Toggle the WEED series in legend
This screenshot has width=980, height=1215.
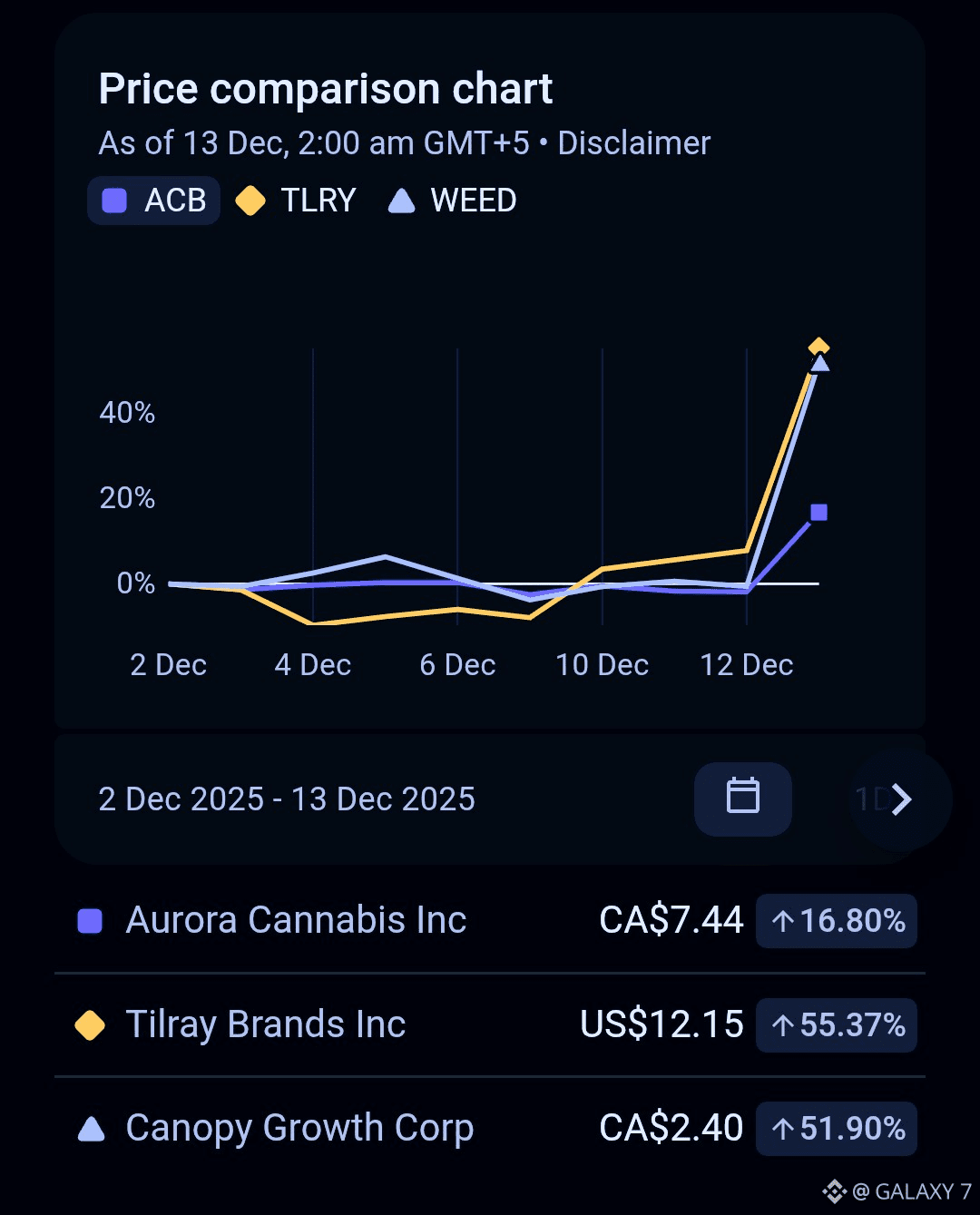(x=453, y=201)
